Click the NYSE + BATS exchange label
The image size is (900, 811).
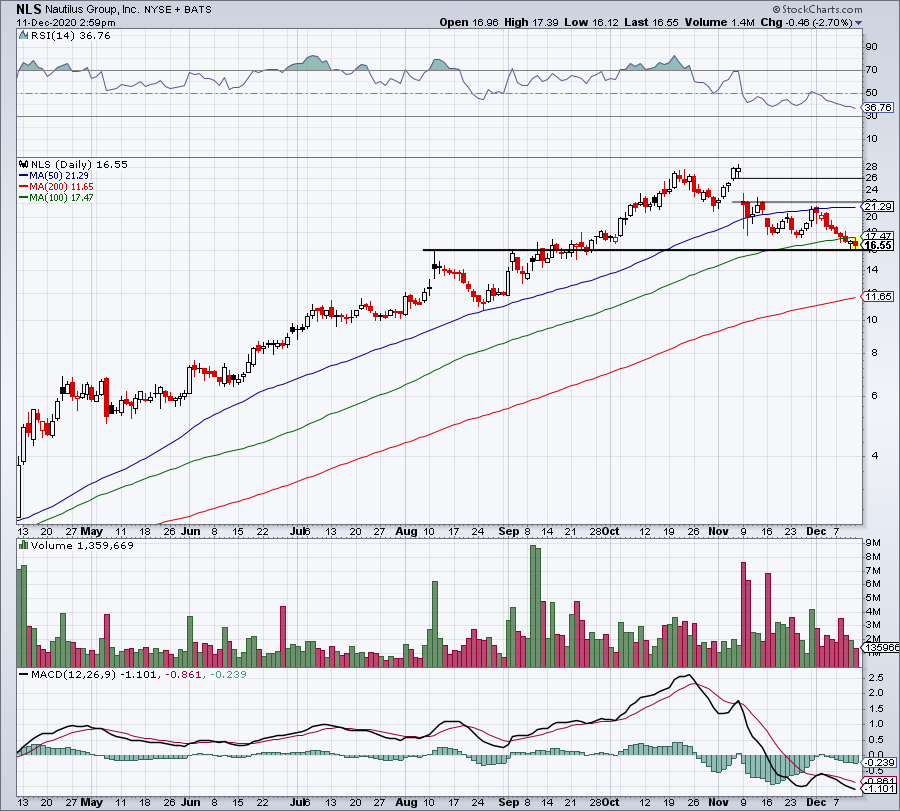pyautogui.click(x=178, y=10)
